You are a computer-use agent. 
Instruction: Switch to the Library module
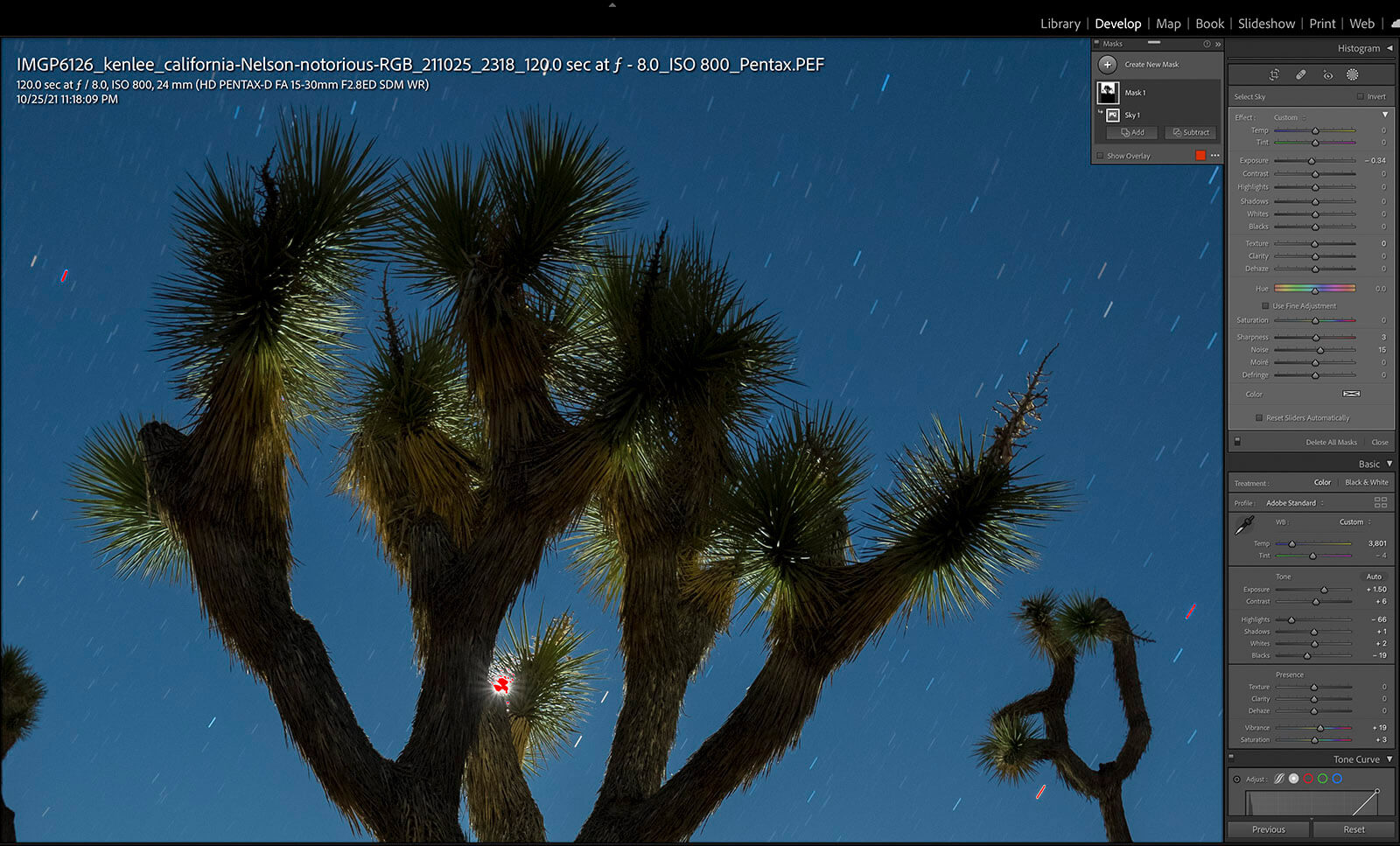pyautogui.click(x=1060, y=24)
